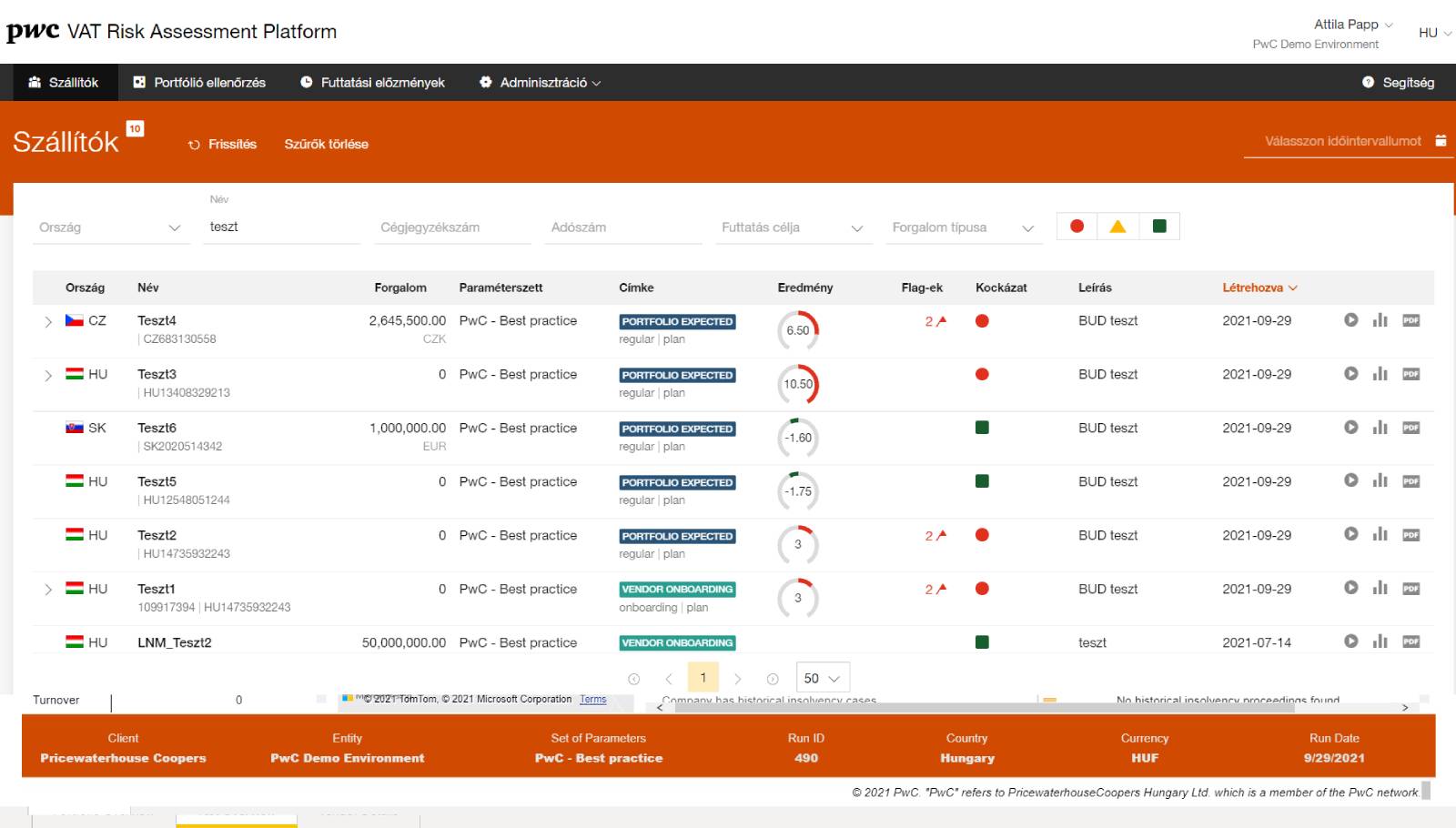Open the Portfólió ellenőrzés tab
The height and width of the screenshot is (828, 1456).
(199, 83)
